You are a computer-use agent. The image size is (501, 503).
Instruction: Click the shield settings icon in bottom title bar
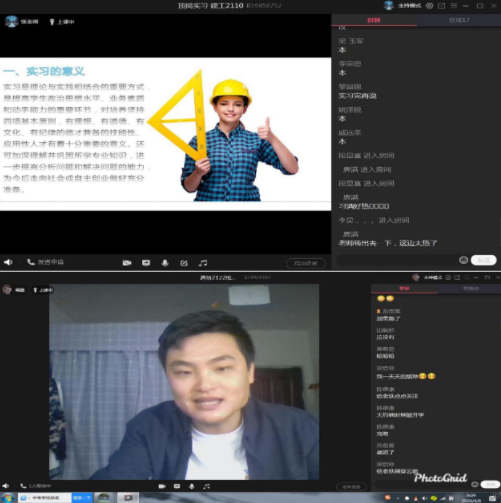click(448, 277)
